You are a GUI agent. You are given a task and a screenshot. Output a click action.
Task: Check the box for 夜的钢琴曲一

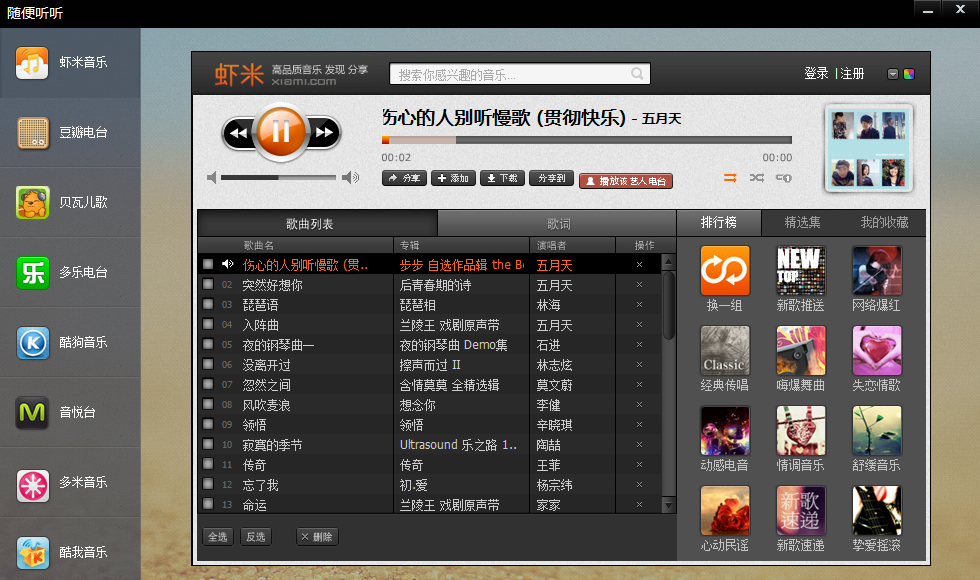click(x=208, y=344)
